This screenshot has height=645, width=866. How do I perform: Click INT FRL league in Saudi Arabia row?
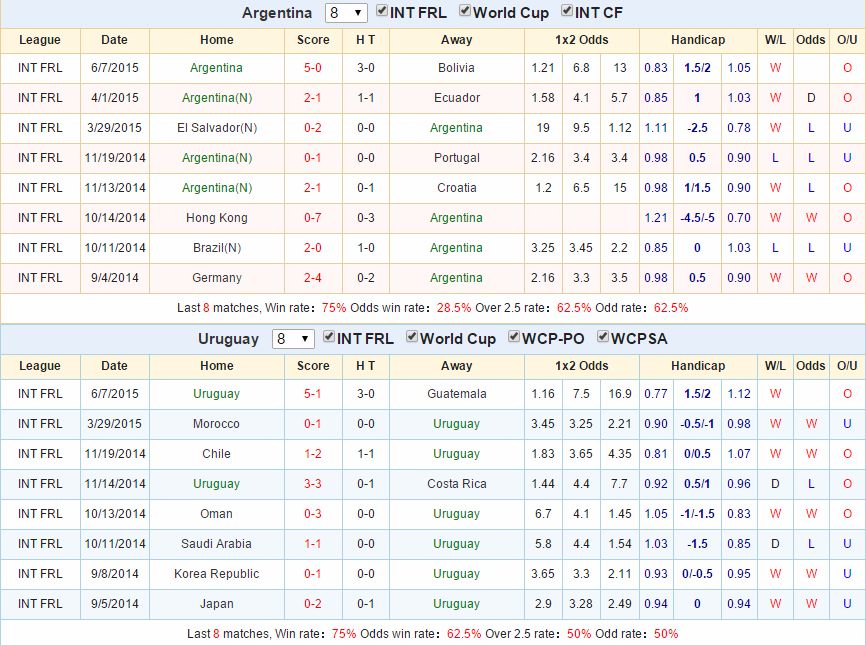(x=40, y=544)
